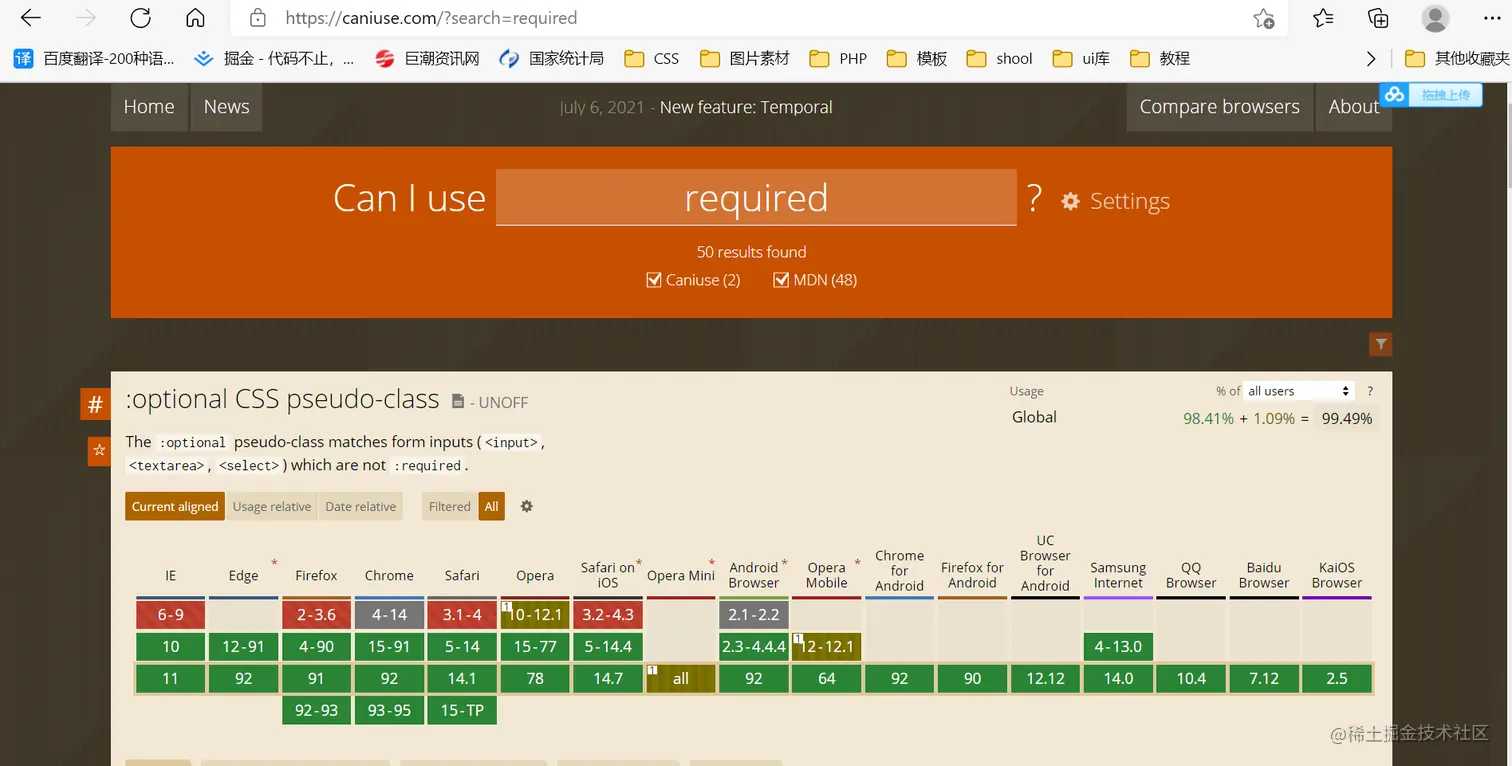Open the table settings gear next to All
The height and width of the screenshot is (766, 1512).
pyautogui.click(x=527, y=506)
